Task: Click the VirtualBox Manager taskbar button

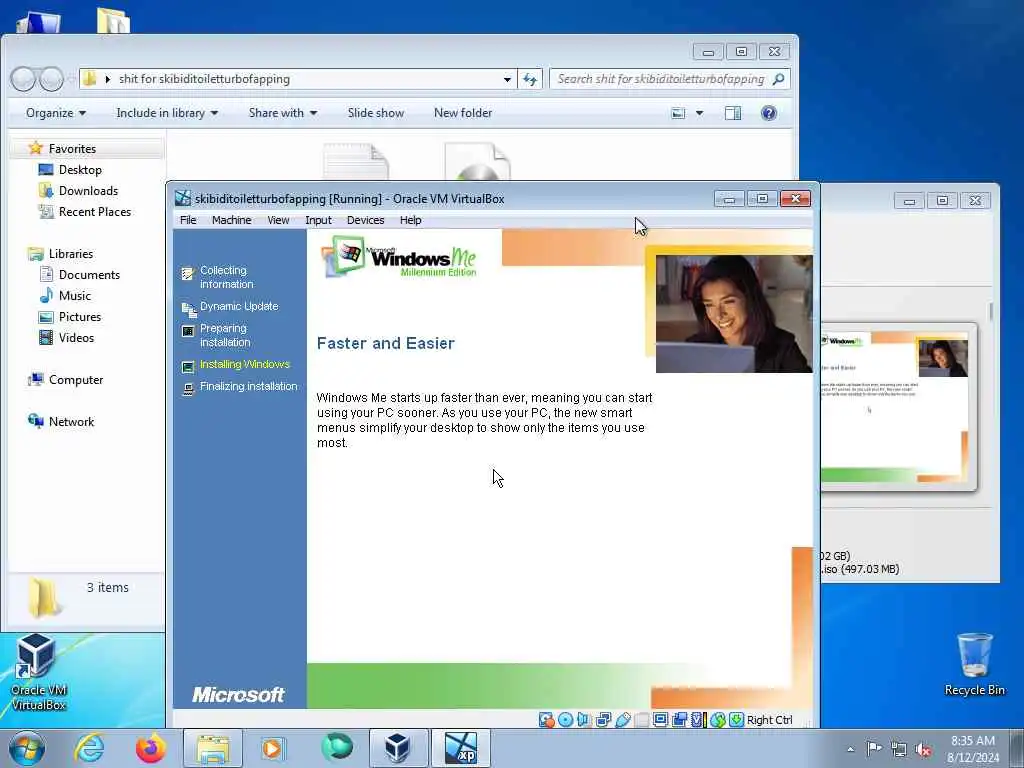Action: pyautogui.click(x=398, y=748)
